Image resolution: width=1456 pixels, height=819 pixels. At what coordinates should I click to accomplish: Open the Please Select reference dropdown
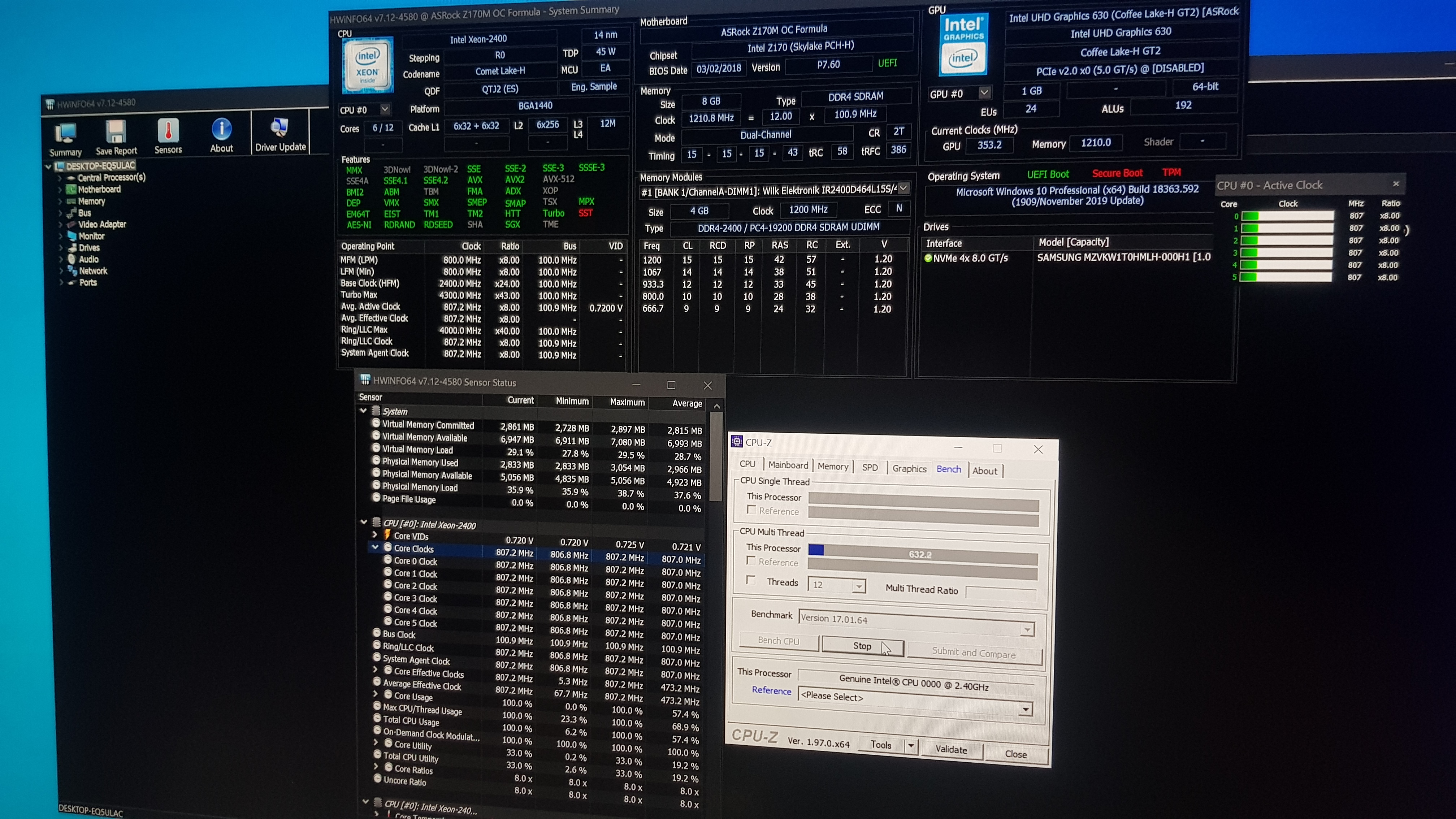(1025, 709)
